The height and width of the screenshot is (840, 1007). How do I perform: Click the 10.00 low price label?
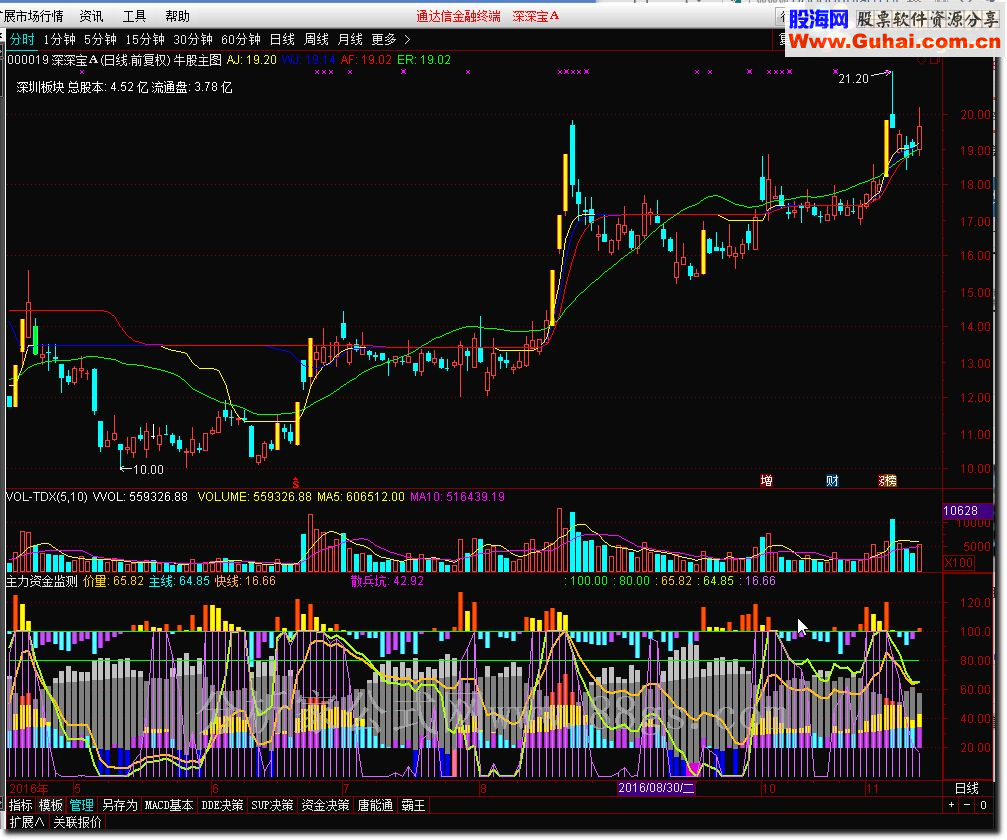[148, 469]
